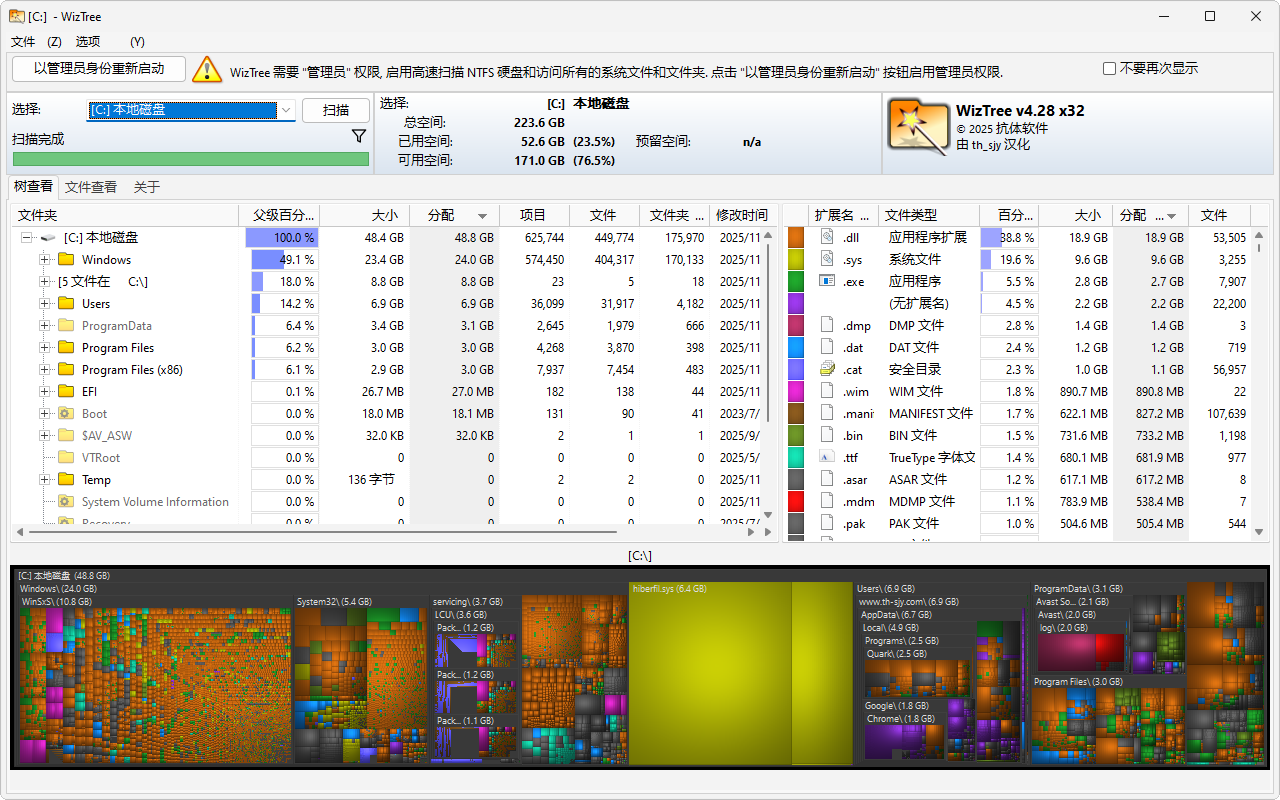Viewport: 1280px width, 800px height.
Task: Click the WizTree magic wand logo
Action: coord(917,125)
